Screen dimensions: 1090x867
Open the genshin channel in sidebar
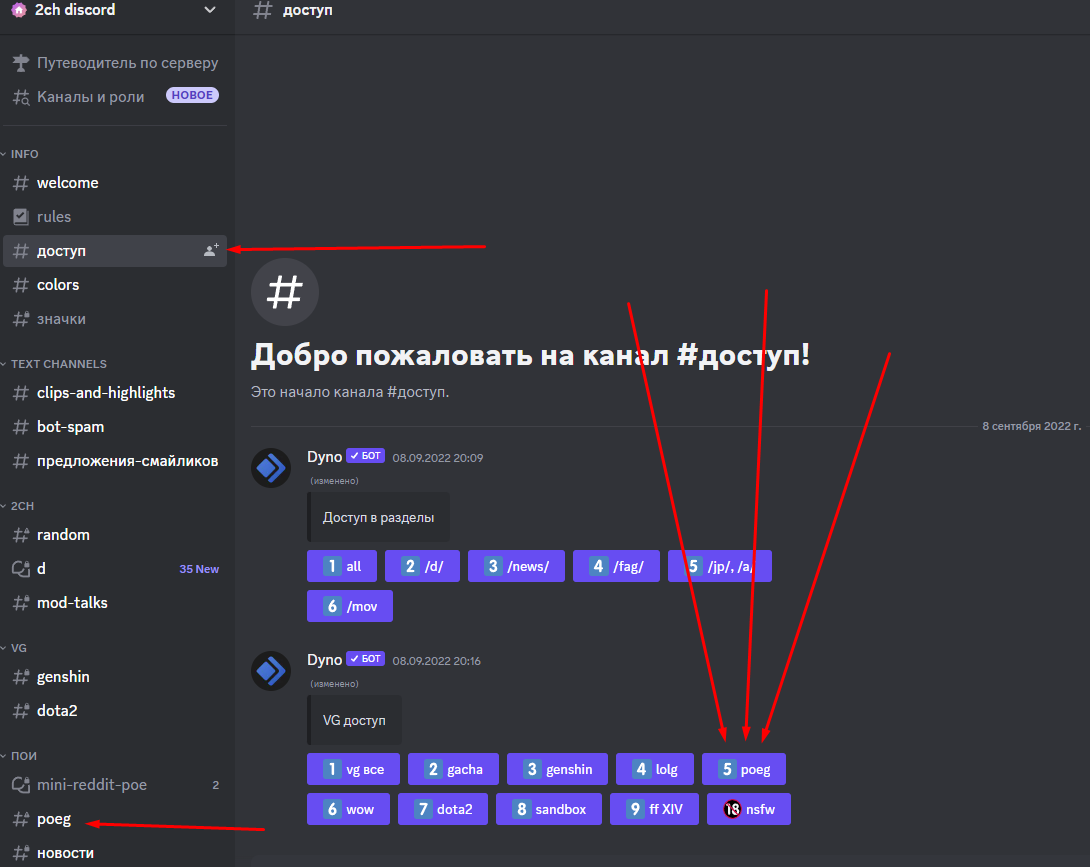[115, 676]
